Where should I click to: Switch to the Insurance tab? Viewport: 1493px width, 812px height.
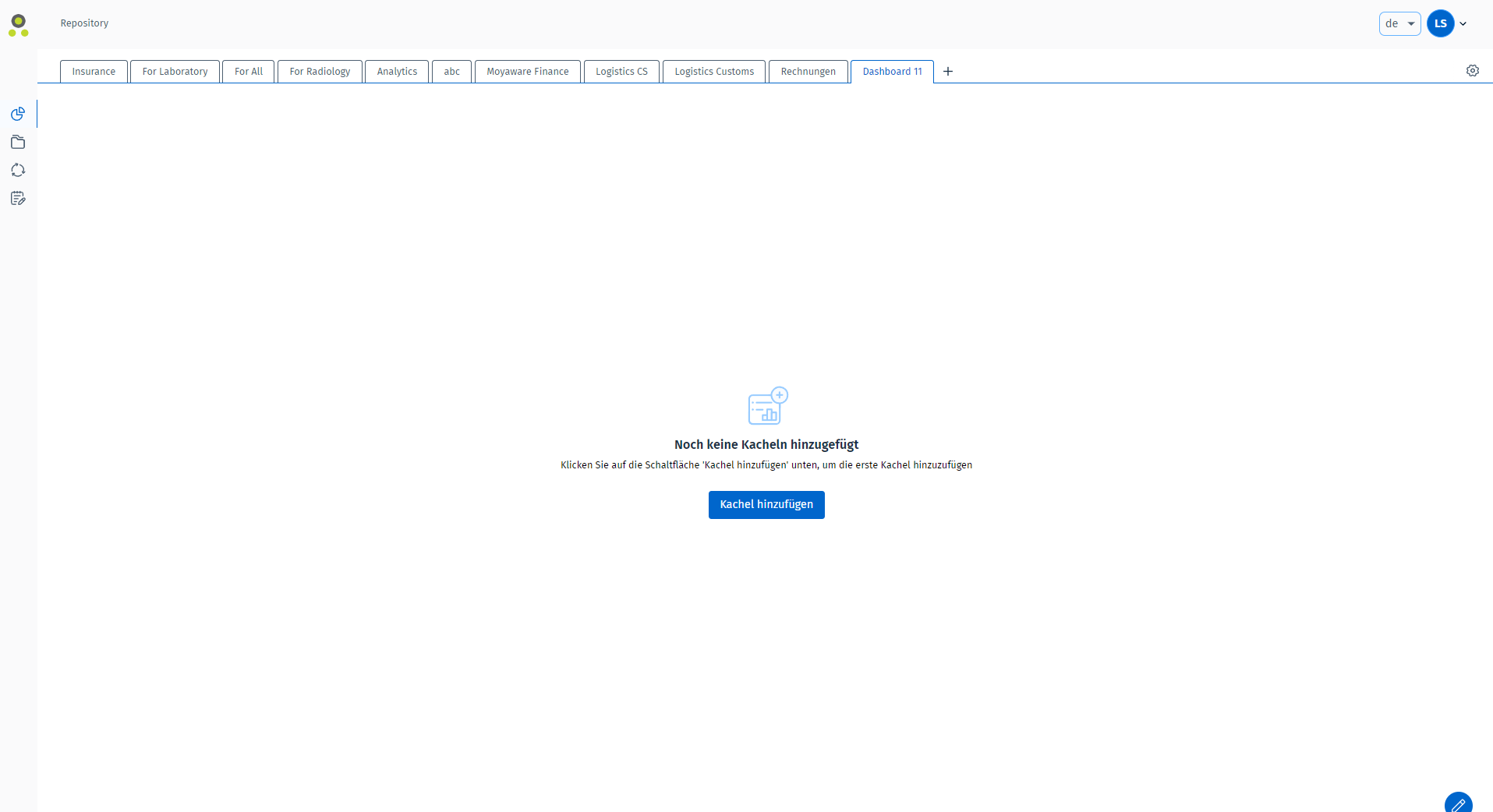coord(94,71)
